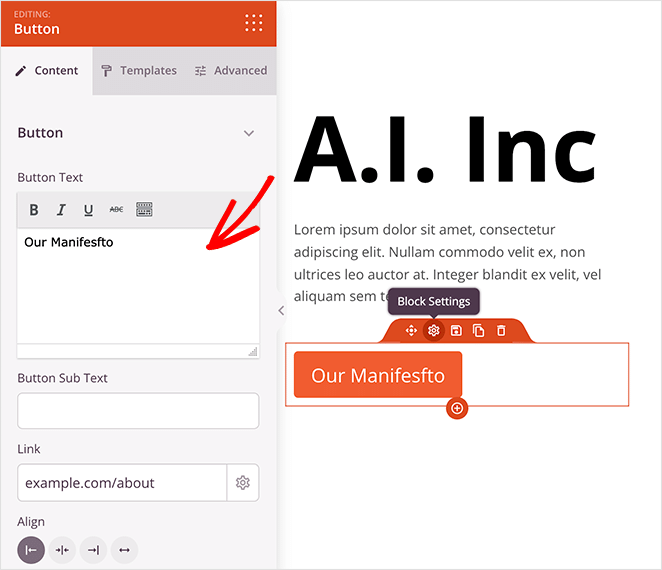Screen dimensions: 662x570
Task: Click the Our Manifesfto button in preview
Action: pyautogui.click(x=378, y=375)
